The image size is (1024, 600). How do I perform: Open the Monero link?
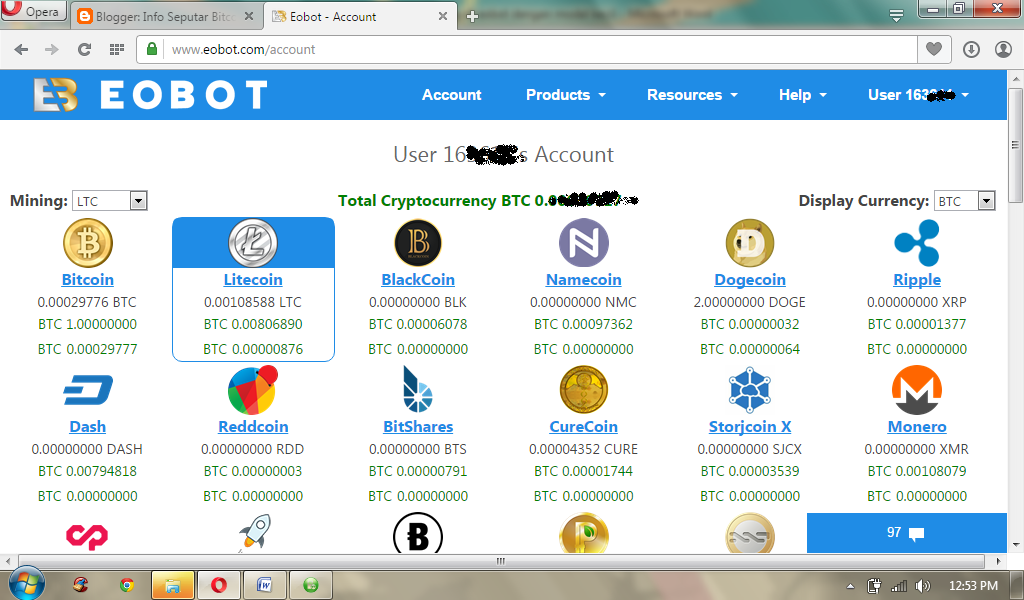point(917,426)
